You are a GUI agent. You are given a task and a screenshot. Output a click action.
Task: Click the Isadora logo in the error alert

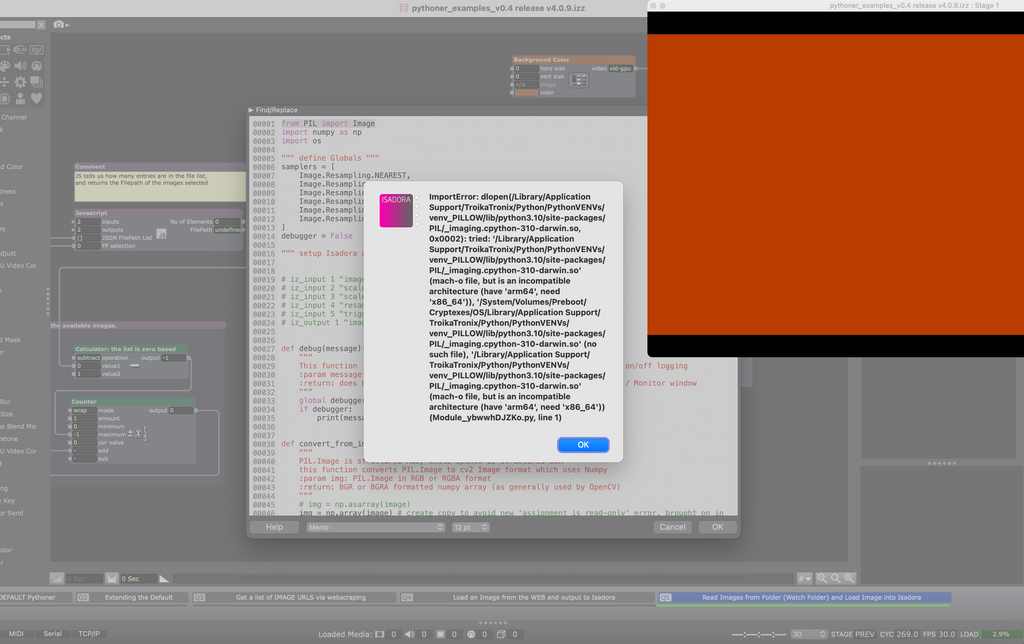pyautogui.click(x=396, y=210)
